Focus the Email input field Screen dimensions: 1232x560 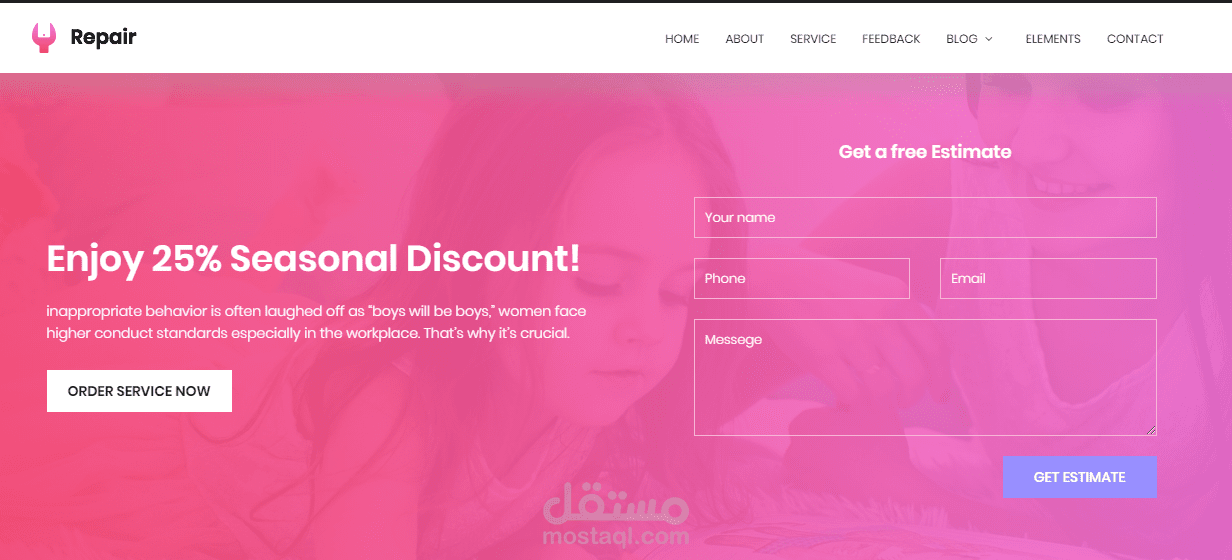1048,278
